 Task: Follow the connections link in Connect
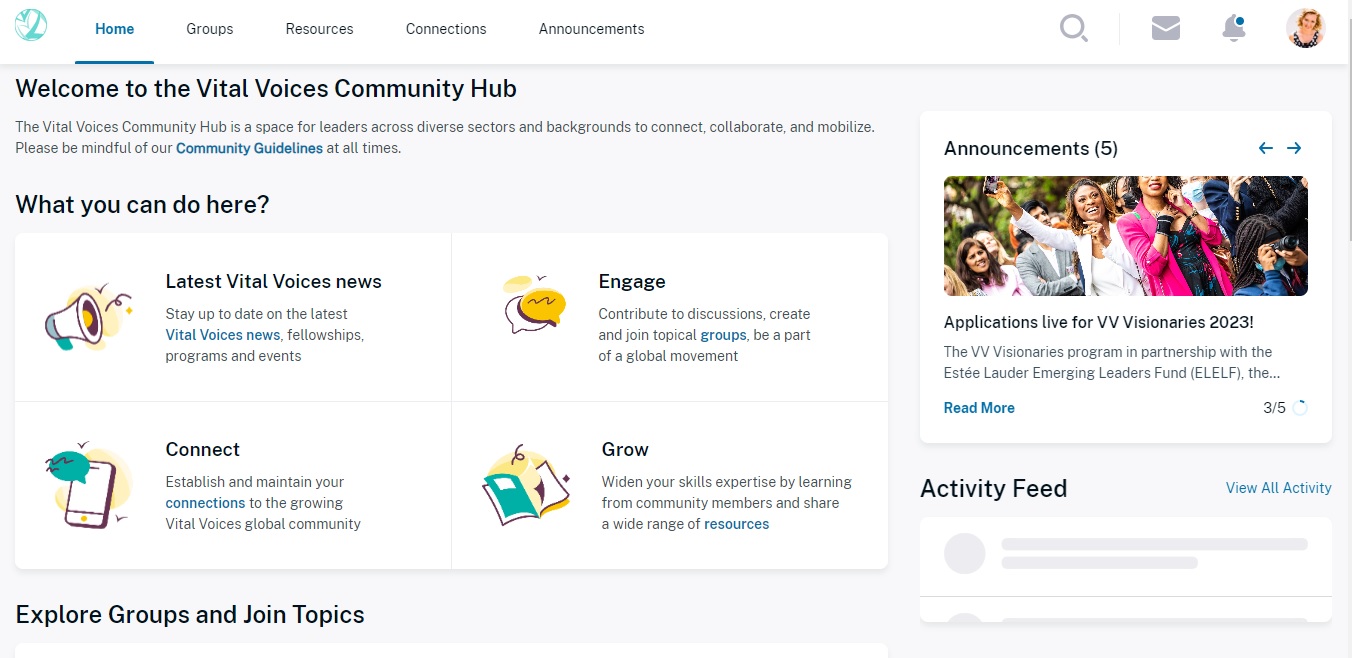tap(205, 503)
